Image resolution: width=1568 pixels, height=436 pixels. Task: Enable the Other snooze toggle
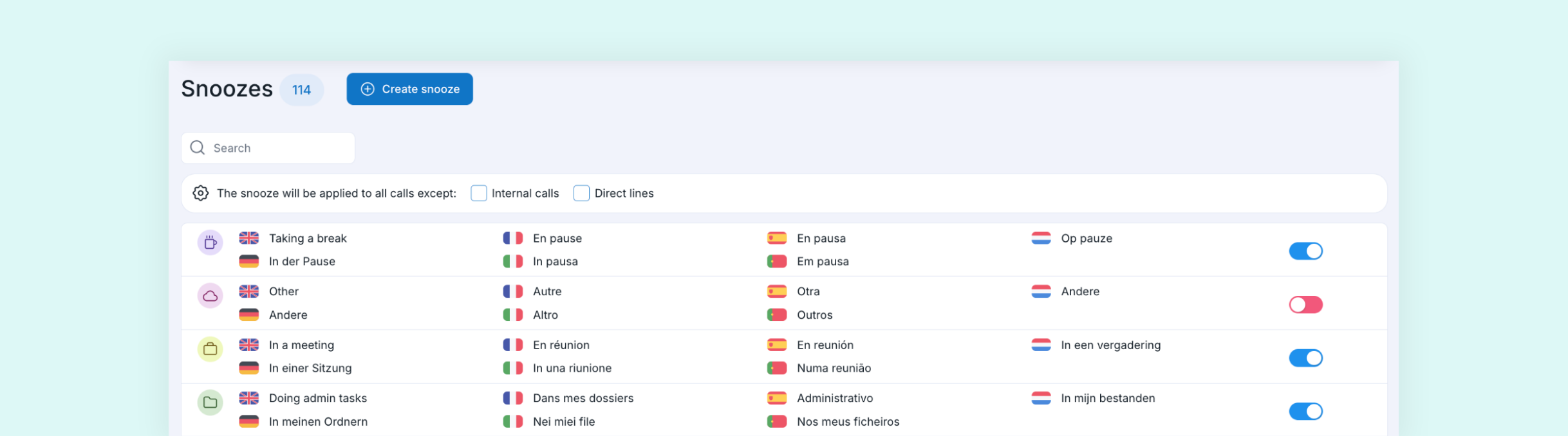1305,304
